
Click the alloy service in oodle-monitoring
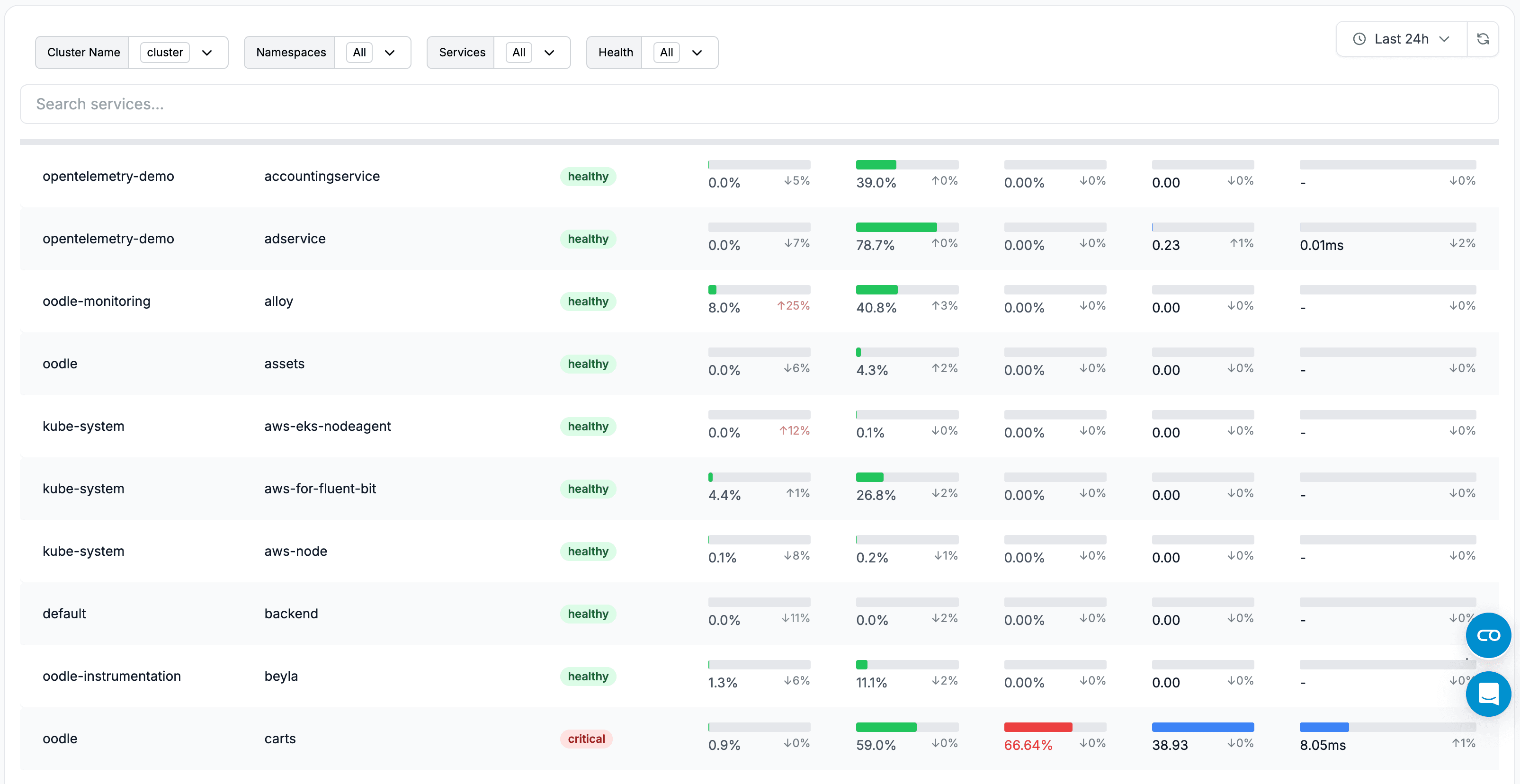278,301
